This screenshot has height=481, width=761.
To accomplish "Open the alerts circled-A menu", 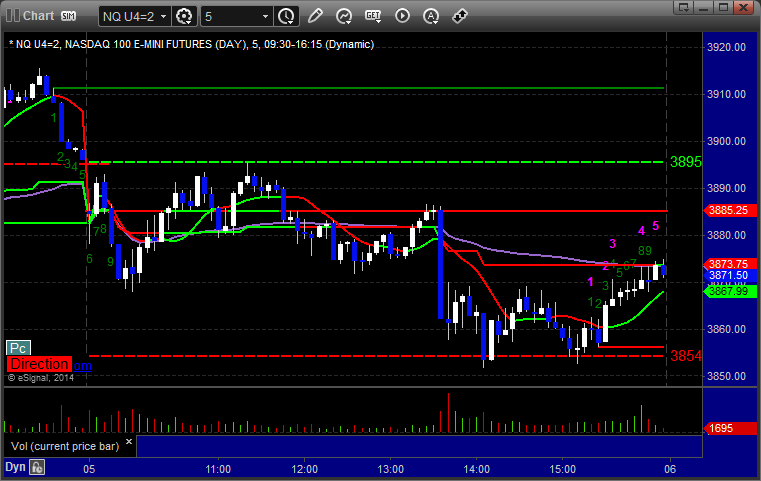I will point(431,17).
